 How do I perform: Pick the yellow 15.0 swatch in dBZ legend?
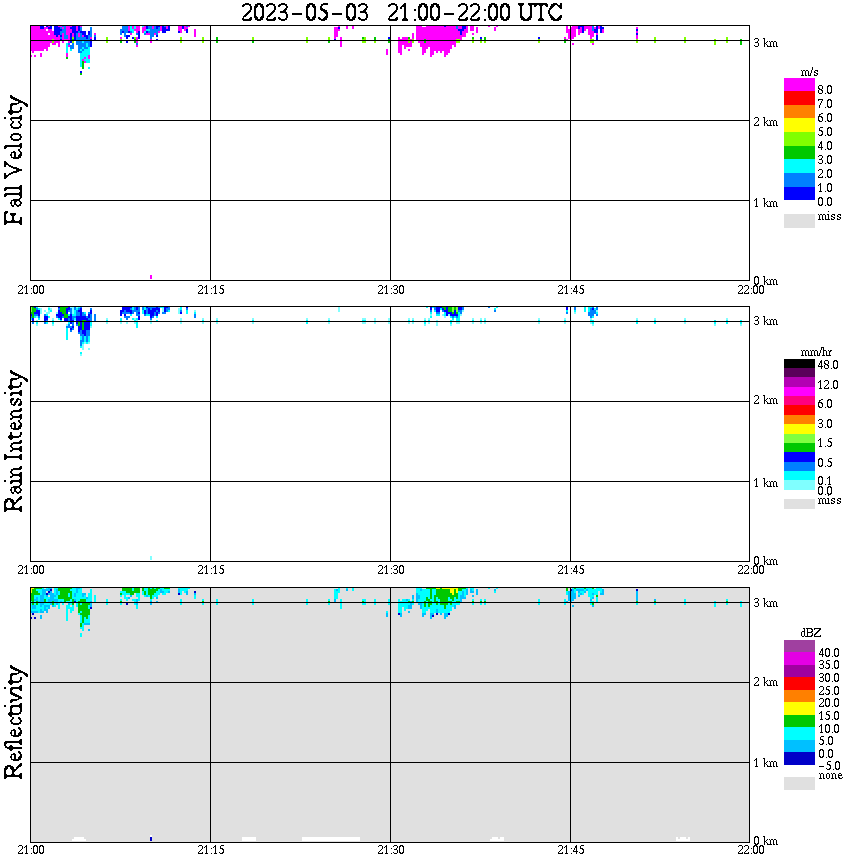click(x=799, y=708)
